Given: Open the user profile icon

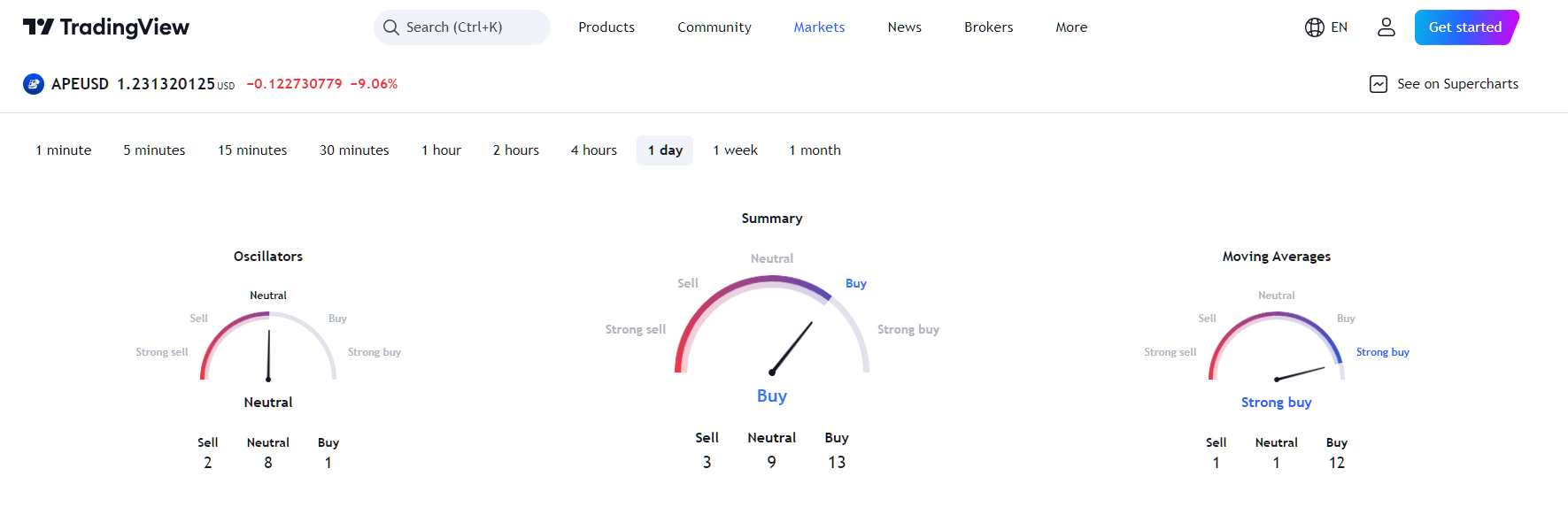Looking at the screenshot, I should pos(1386,27).
